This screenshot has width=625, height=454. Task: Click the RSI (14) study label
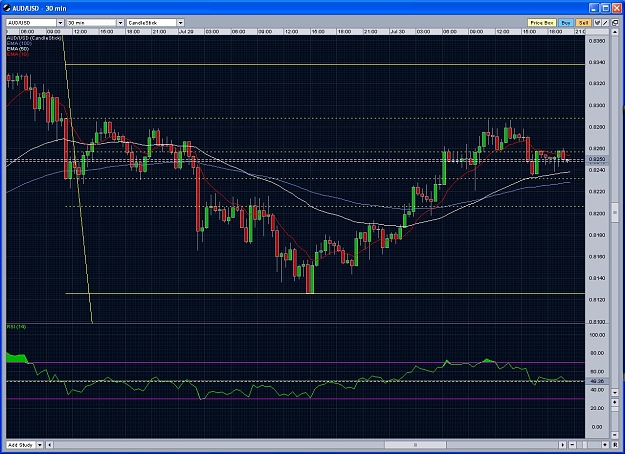[16, 327]
